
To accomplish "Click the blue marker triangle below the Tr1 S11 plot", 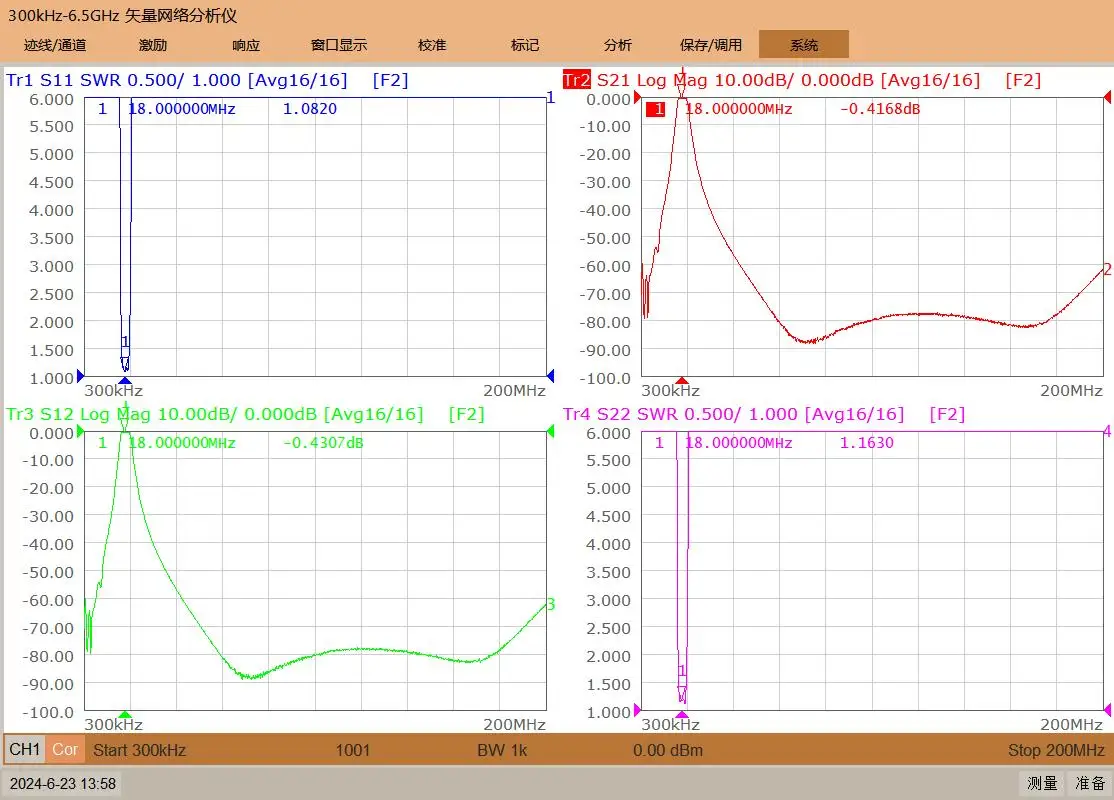I will click(125, 381).
